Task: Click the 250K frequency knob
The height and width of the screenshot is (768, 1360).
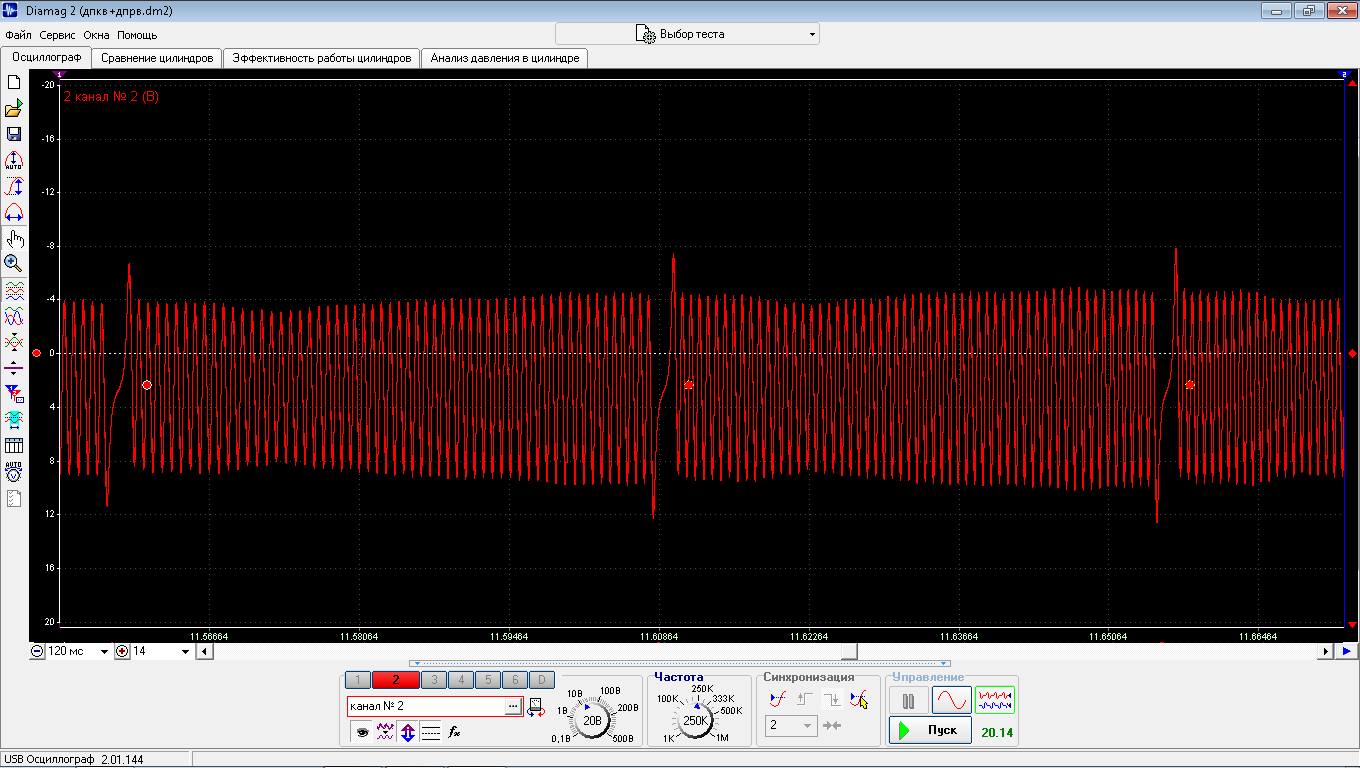Action: (x=696, y=720)
